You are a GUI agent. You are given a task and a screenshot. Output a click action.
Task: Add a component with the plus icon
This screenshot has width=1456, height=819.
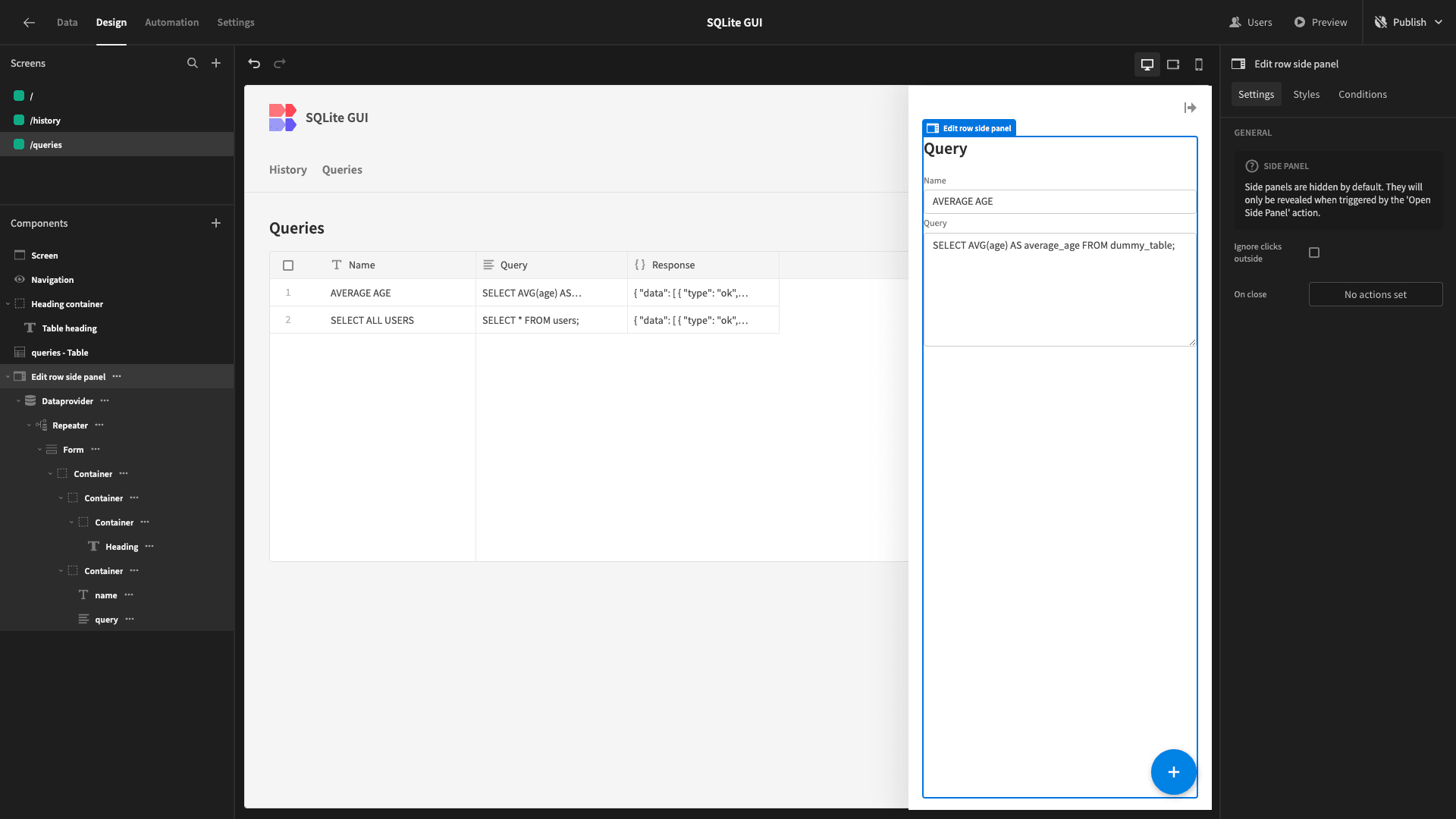point(216,223)
